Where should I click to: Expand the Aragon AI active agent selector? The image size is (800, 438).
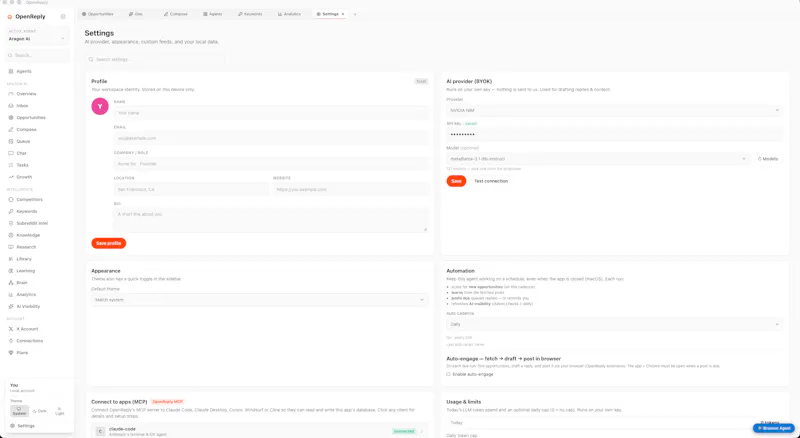pyautogui.click(x=37, y=39)
